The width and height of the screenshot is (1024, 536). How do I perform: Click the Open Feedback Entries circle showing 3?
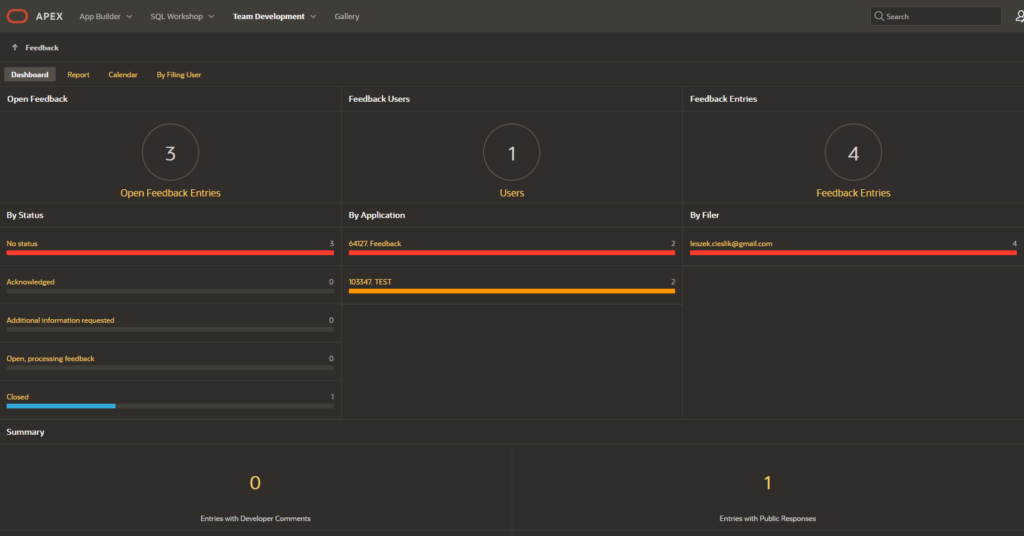pos(170,152)
